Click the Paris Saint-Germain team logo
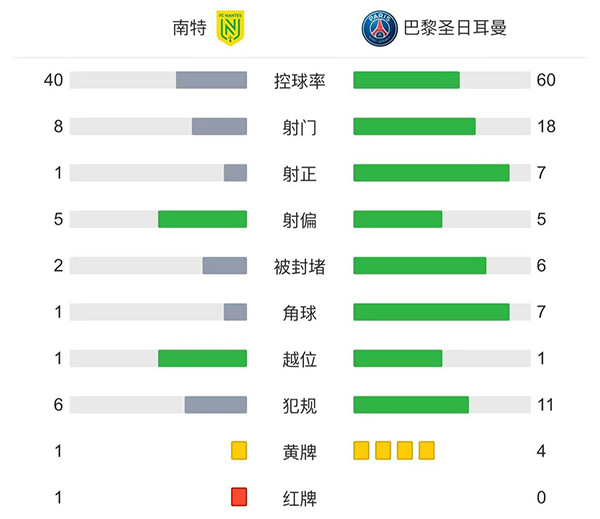This screenshot has width=600, height=519. 379,29
